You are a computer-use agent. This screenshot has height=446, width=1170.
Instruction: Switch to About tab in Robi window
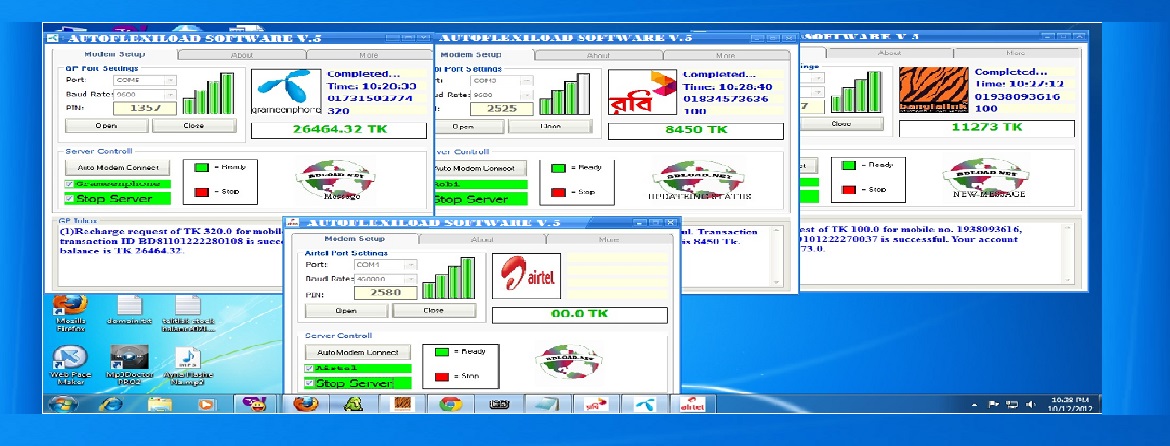click(x=598, y=55)
